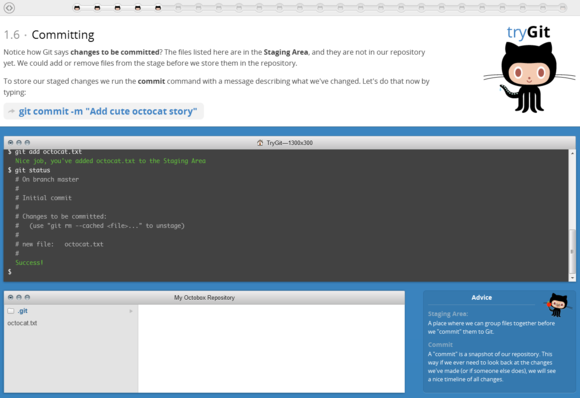Click the 'new file: octocat.txt' terminal line
Viewport: 580px width, 398px height.
pyautogui.click(x=59, y=244)
